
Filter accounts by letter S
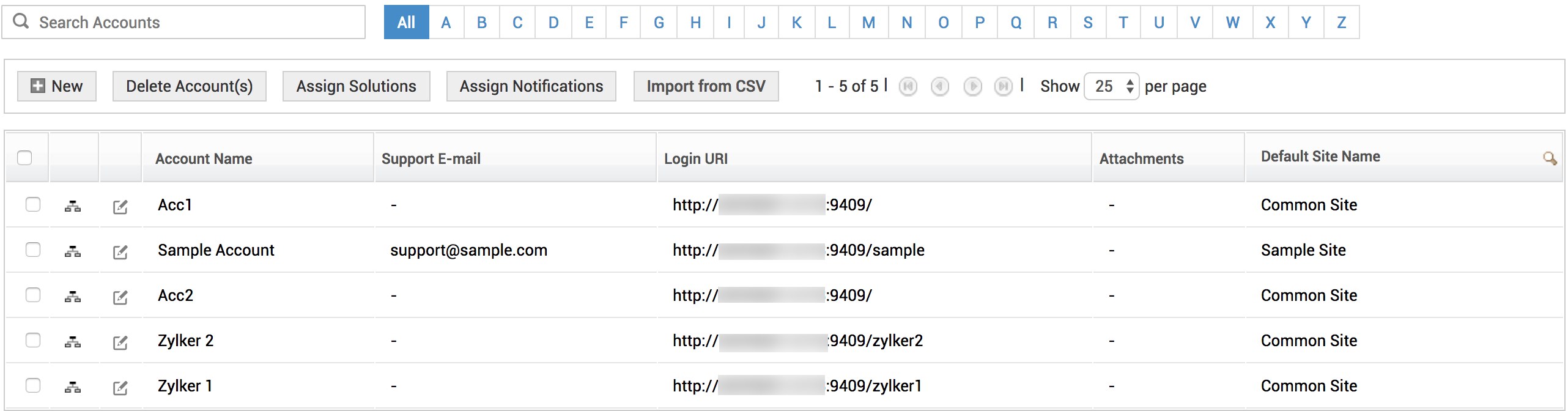tap(1087, 23)
